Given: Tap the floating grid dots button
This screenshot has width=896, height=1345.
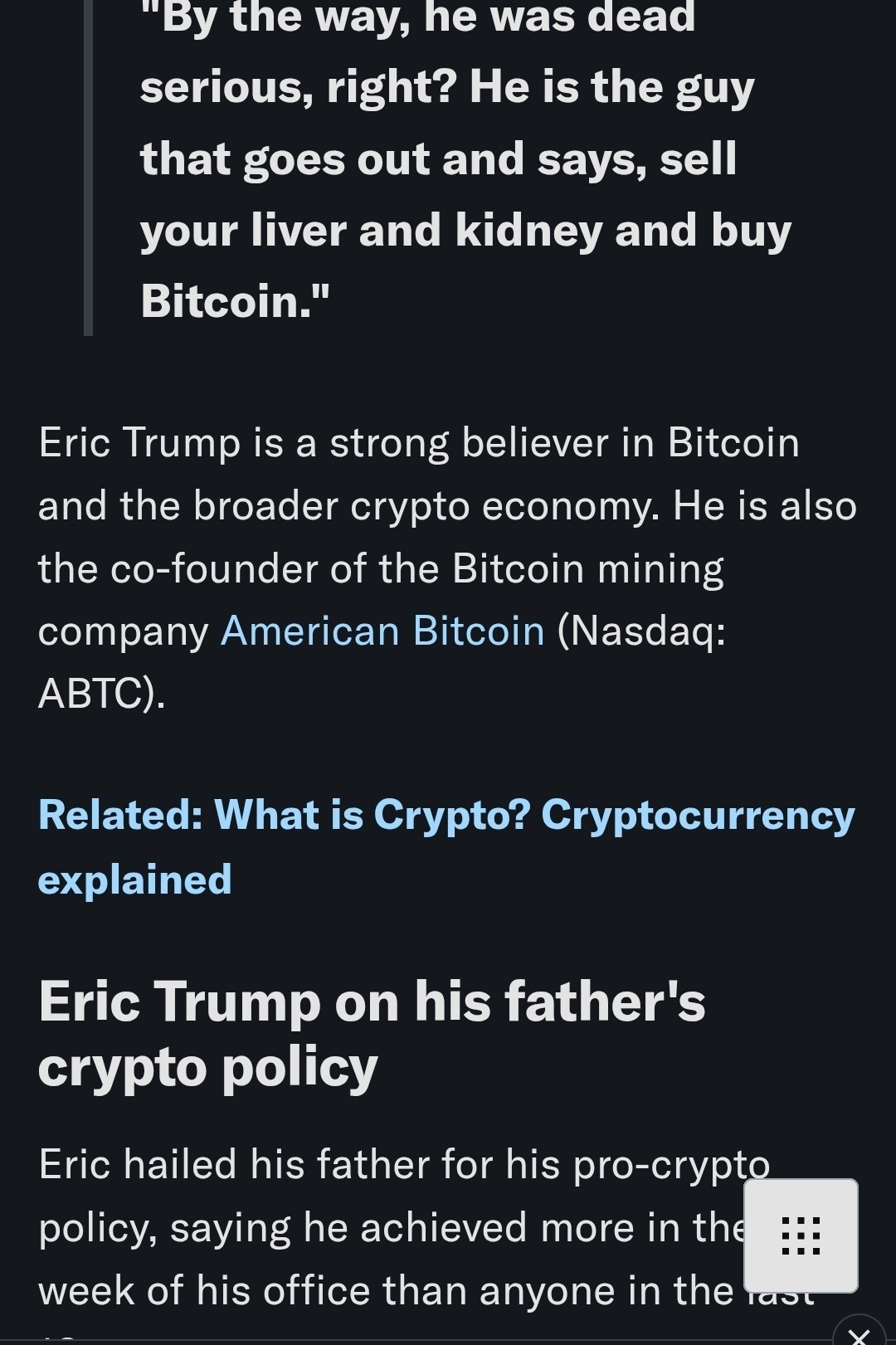Looking at the screenshot, I should pyautogui.click(x=801, y=1235).
